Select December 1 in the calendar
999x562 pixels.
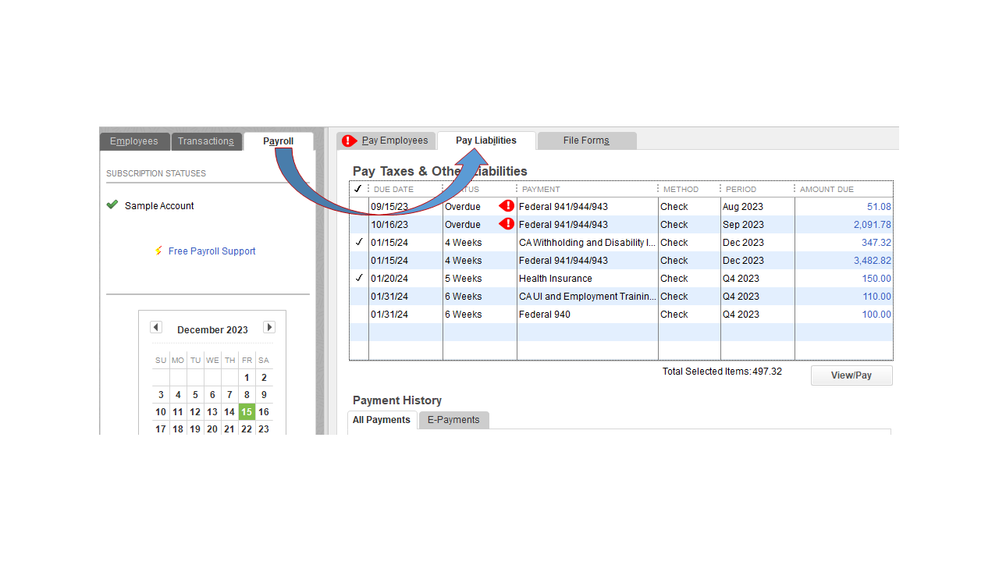[247, 377]
